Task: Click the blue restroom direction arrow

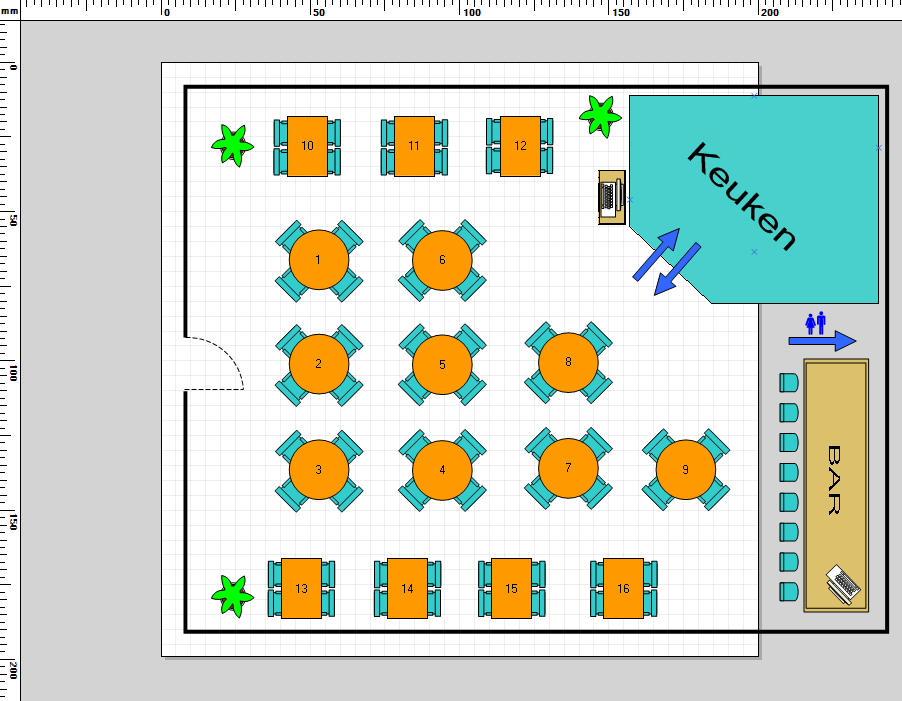Action: (x=822, y=341)
